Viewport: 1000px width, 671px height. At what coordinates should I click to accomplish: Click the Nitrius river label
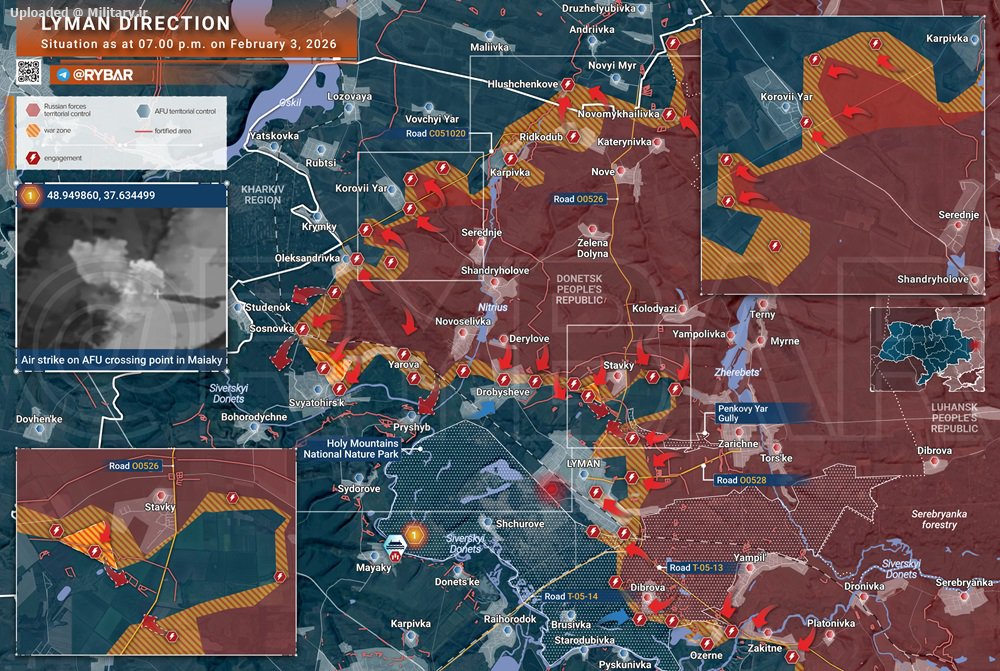pos(492,307)
